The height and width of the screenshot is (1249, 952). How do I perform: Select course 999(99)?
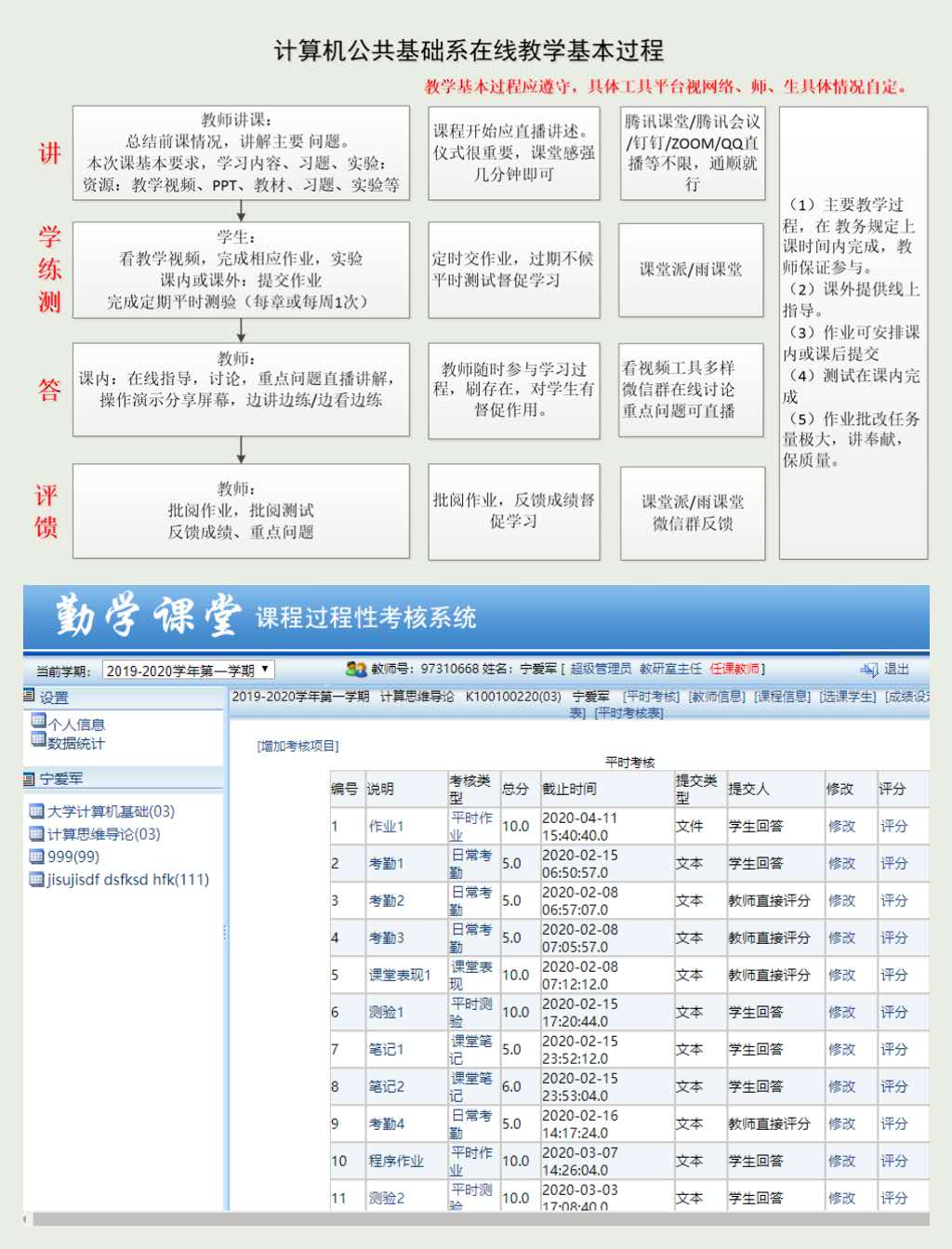73,857
